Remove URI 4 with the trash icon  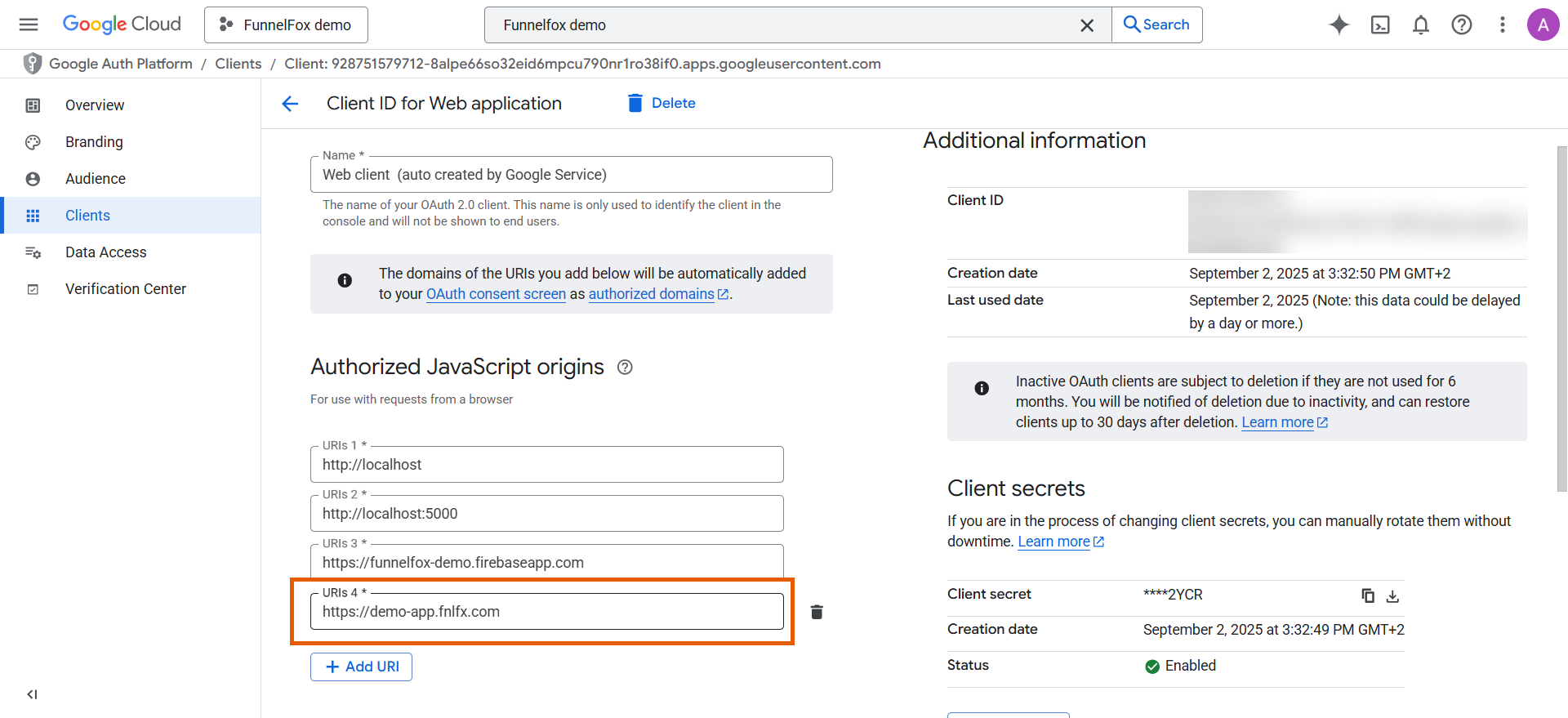pyautogui.click(x=817, y=612)
